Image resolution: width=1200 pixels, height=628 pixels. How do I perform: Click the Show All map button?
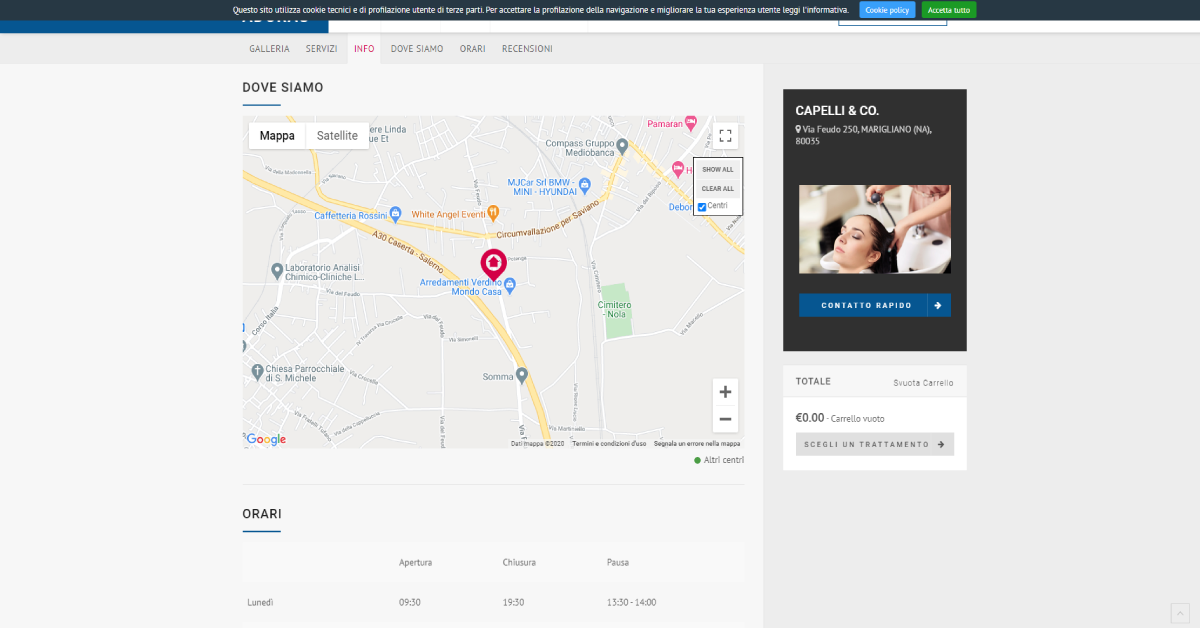[x=717, y=169]
